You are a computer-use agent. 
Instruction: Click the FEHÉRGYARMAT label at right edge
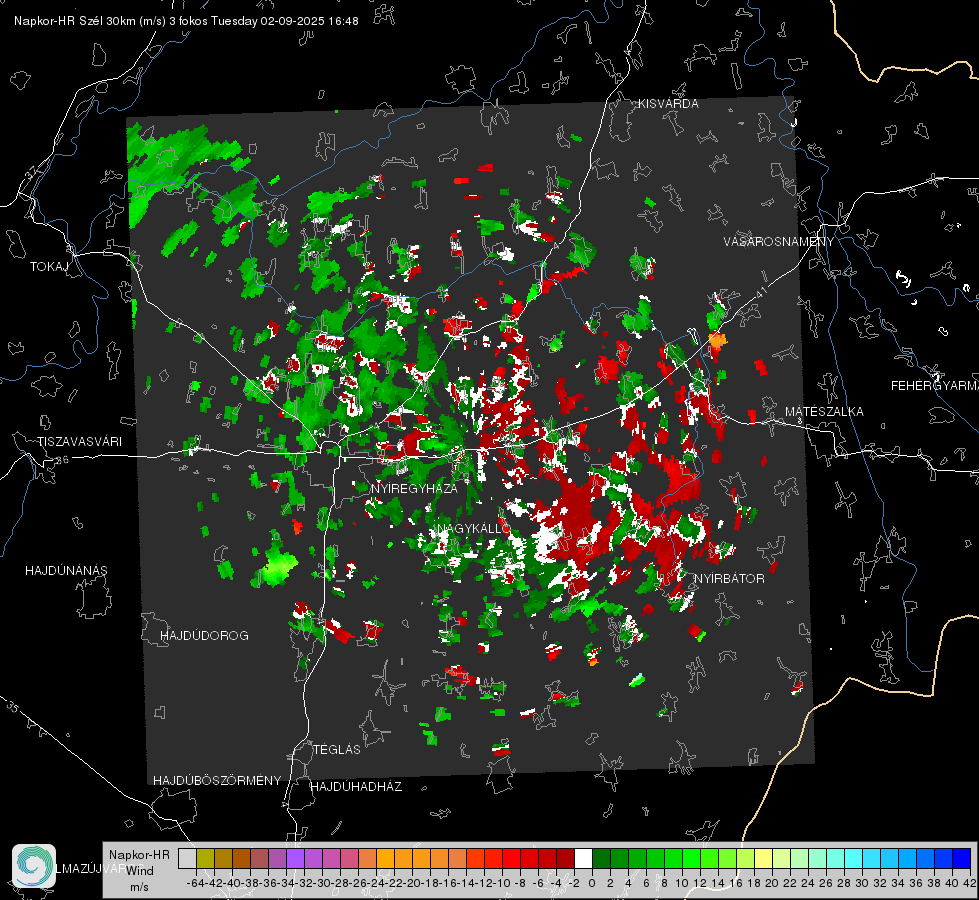935,386
